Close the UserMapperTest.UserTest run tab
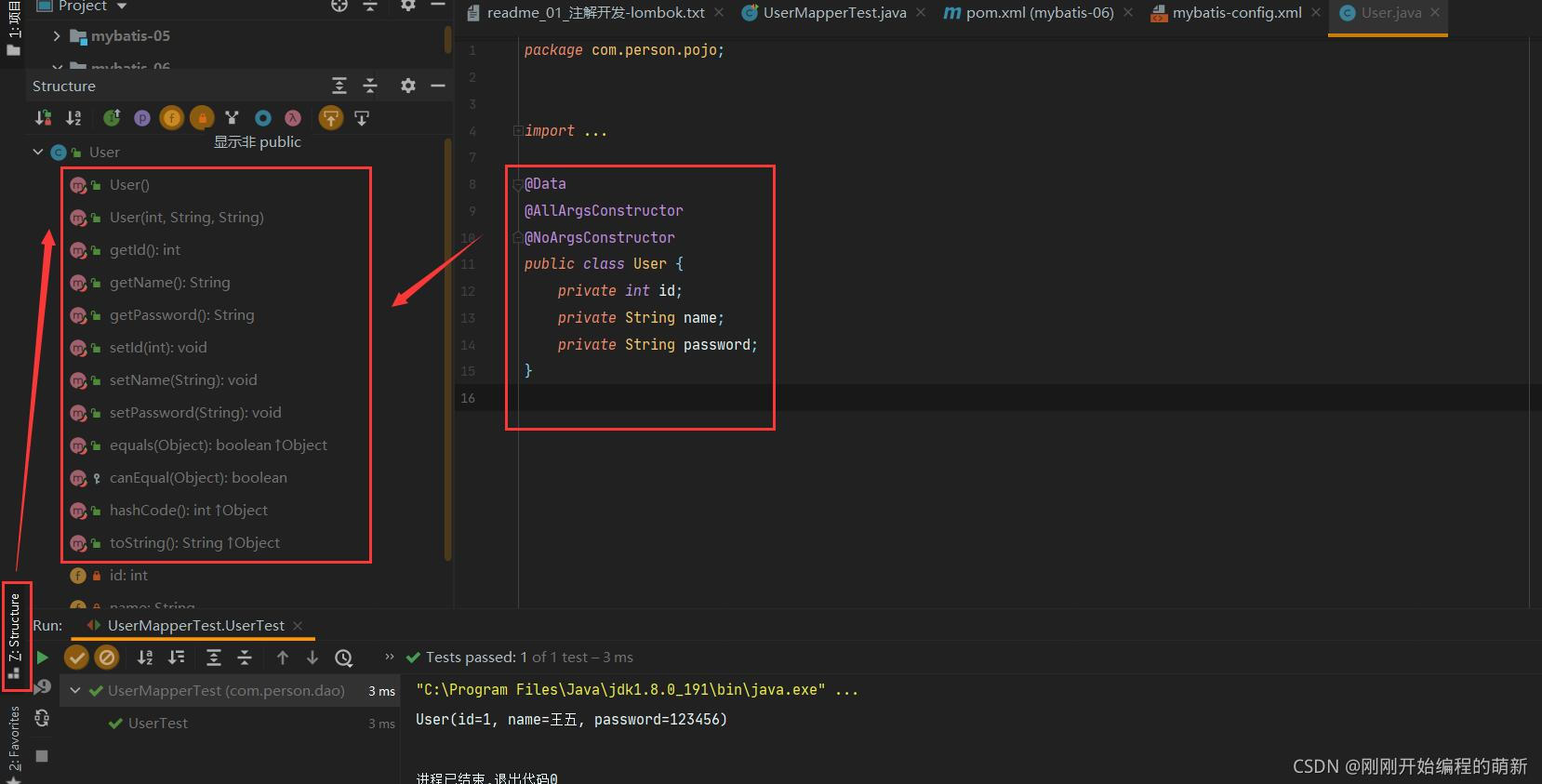Viewport: 1542px width, 784px height. point(298,626)
